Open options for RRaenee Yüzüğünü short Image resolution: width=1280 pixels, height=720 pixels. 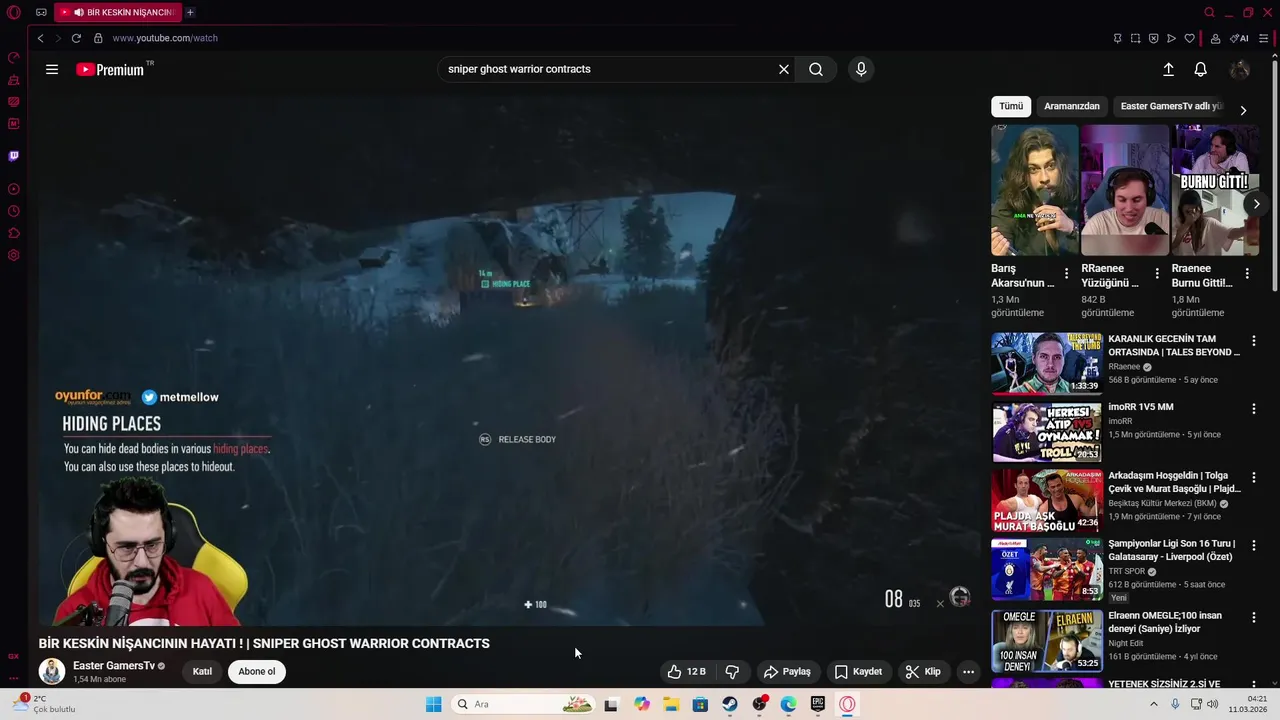(1157, 273)
